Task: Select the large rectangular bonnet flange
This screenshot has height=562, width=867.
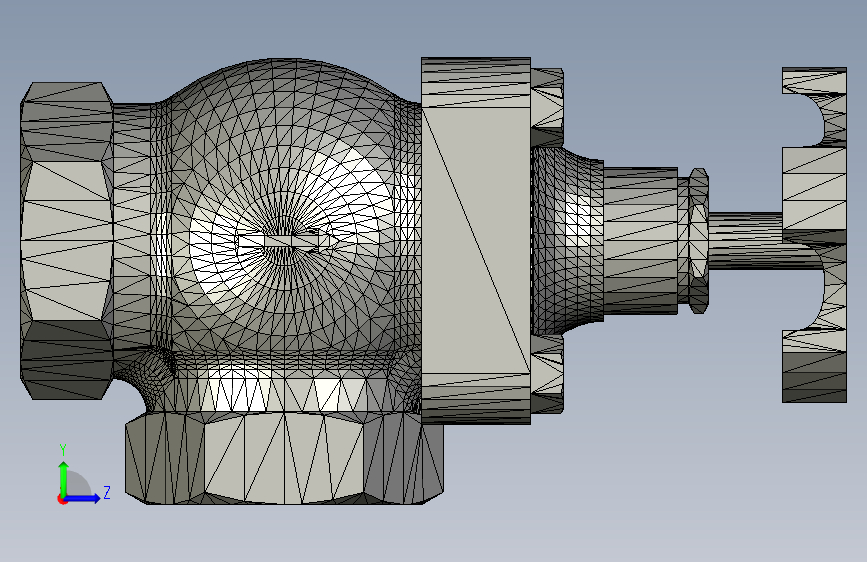Action: [x=476, y=241]
